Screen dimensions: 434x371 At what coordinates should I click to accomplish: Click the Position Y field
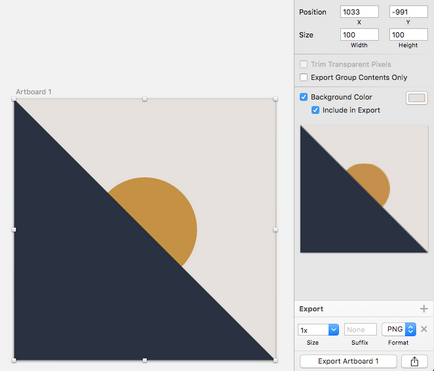click(x=408, y=12)
